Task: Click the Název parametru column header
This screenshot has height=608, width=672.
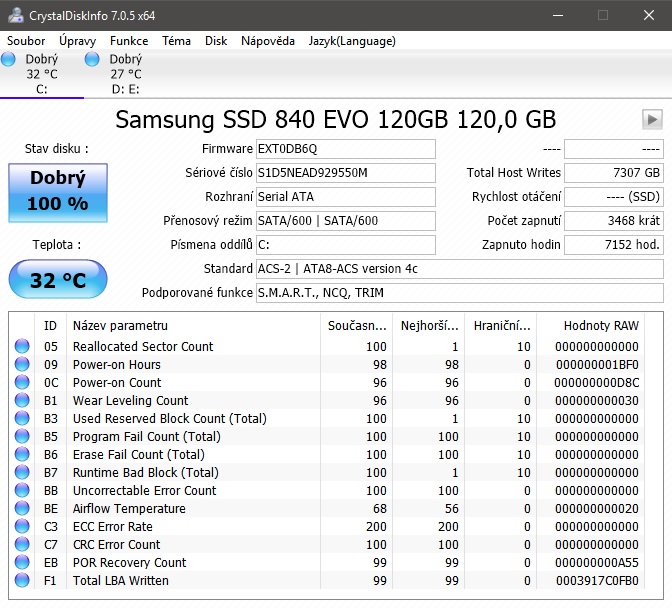Action: click(193, 326)
